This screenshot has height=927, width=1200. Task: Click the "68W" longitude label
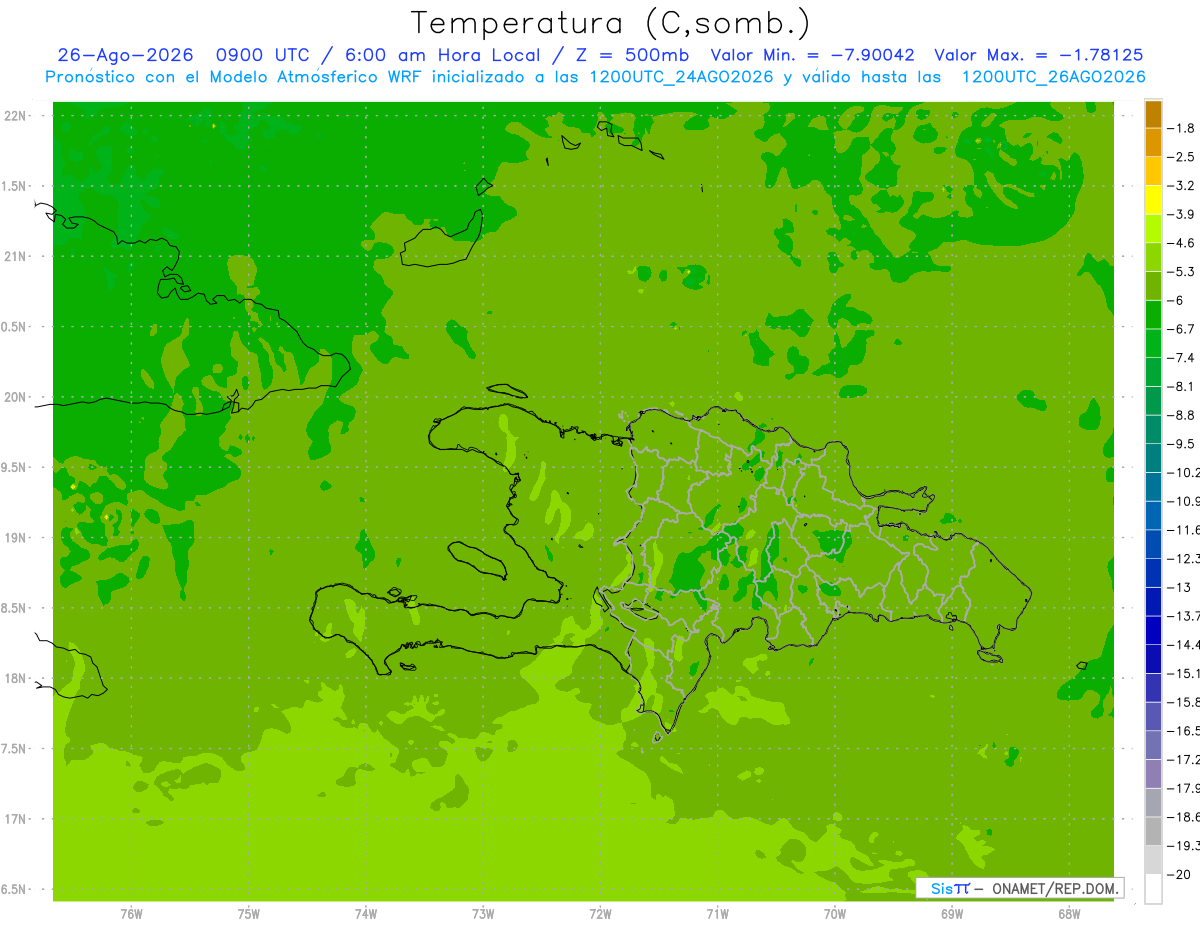(x=1069, y=914)
